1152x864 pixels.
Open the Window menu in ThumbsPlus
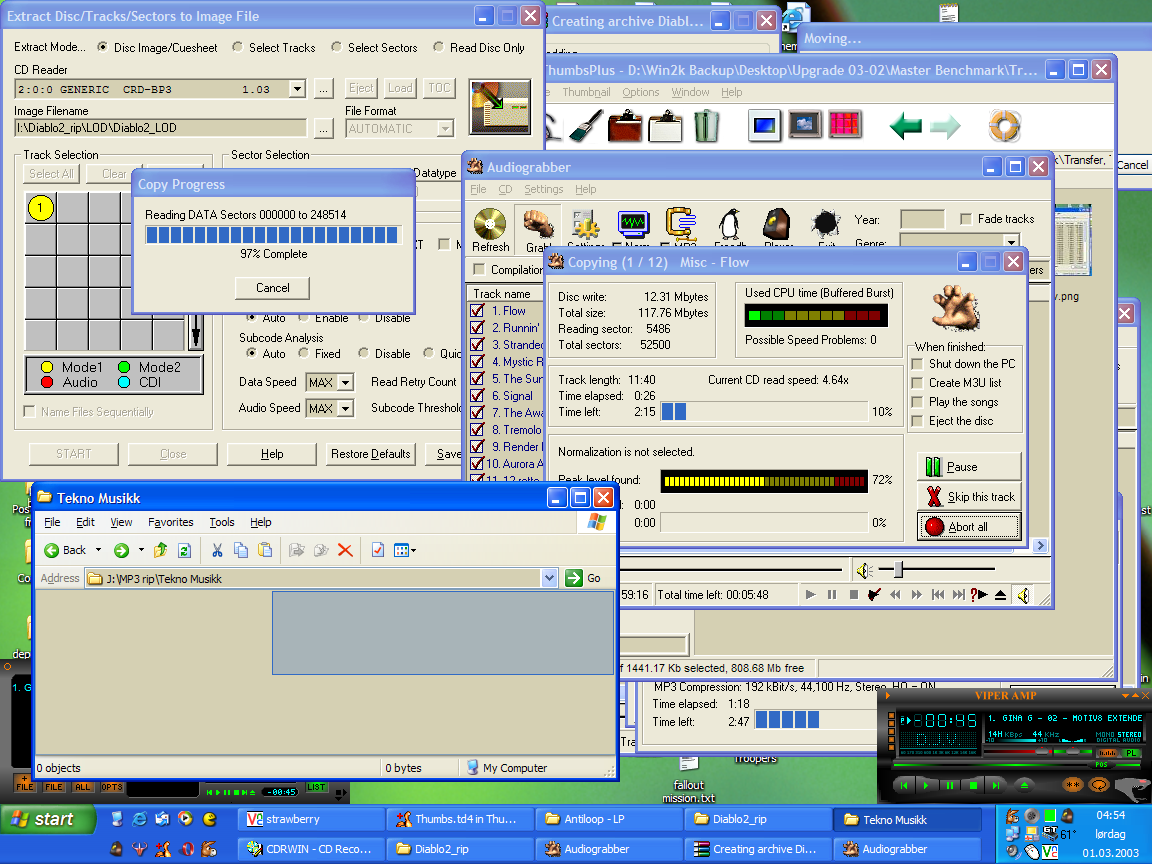pos(691,92)
